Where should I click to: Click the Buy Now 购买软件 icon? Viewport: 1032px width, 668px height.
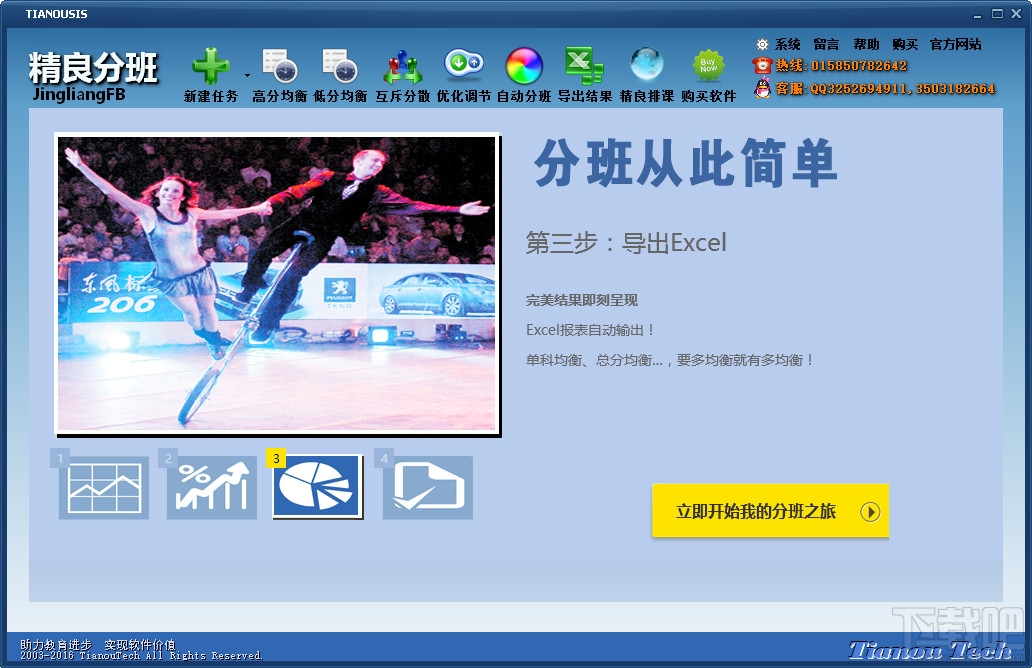click(708, 65)
